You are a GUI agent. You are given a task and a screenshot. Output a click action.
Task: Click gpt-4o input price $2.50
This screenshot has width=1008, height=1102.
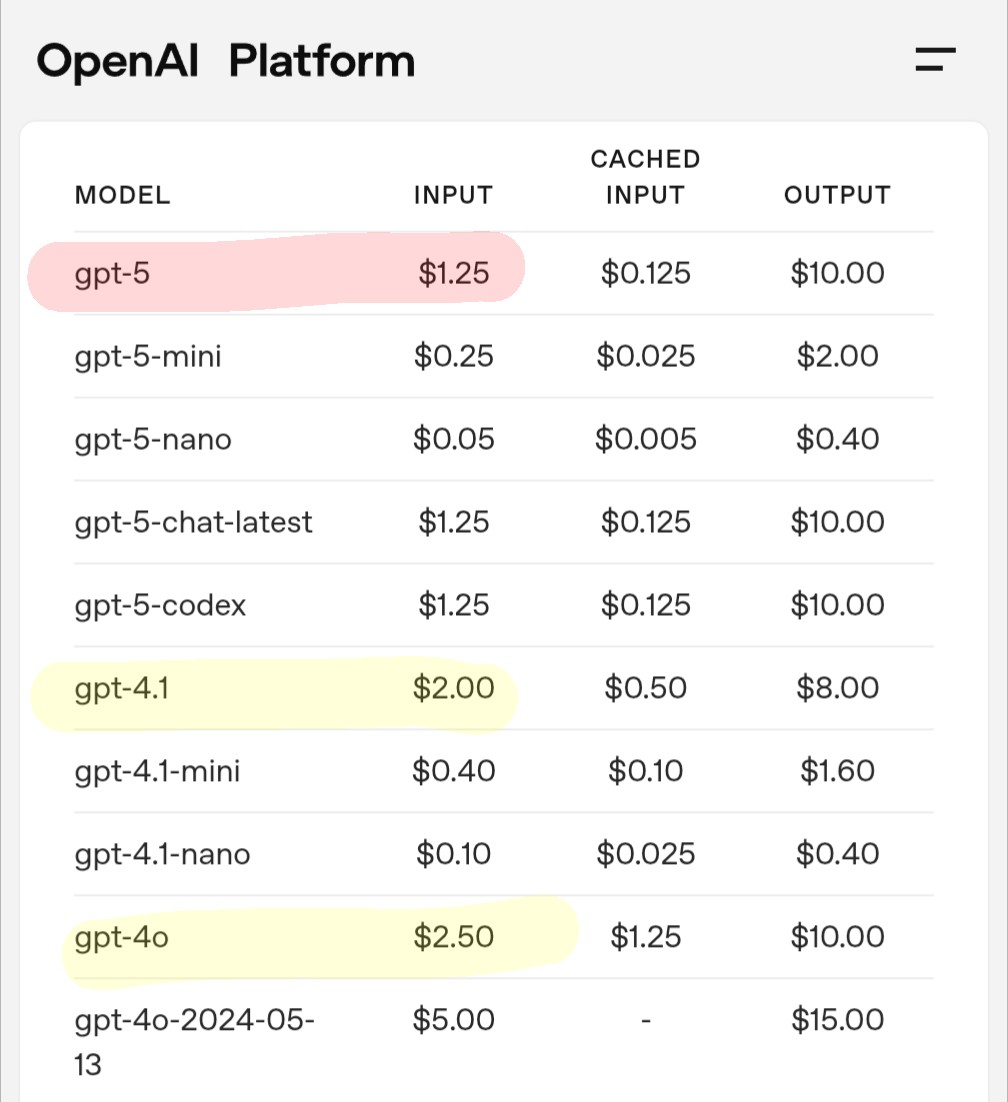pyautogui.click(x=453, y=937)
